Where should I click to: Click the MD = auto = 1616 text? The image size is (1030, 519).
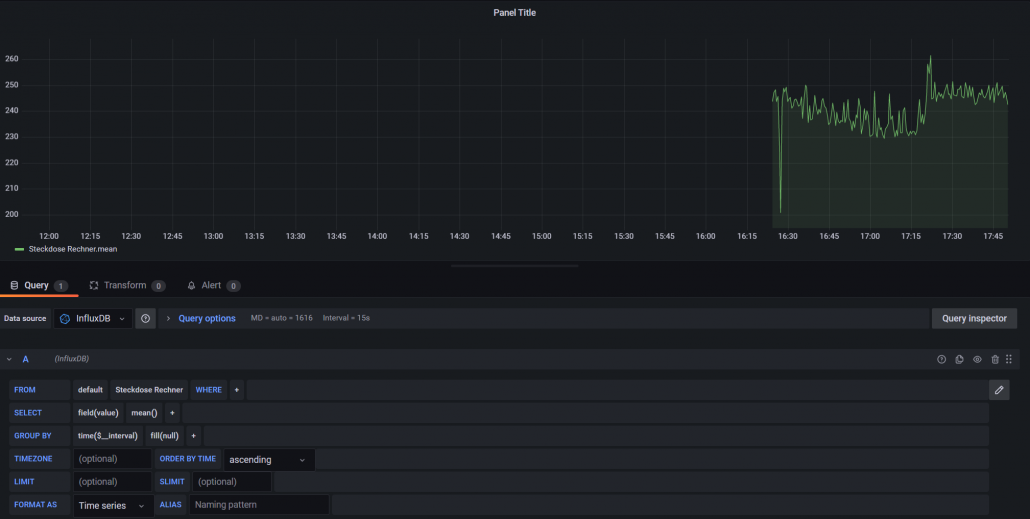(281, 318)
